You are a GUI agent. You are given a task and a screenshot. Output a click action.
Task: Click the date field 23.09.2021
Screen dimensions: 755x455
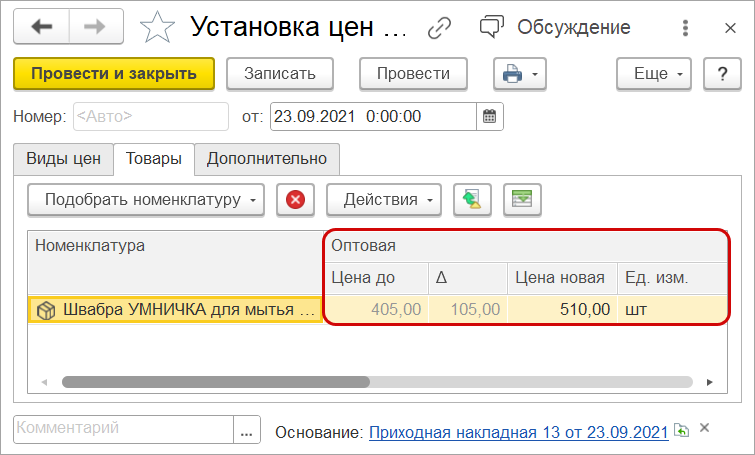click(x=373, y=117)
